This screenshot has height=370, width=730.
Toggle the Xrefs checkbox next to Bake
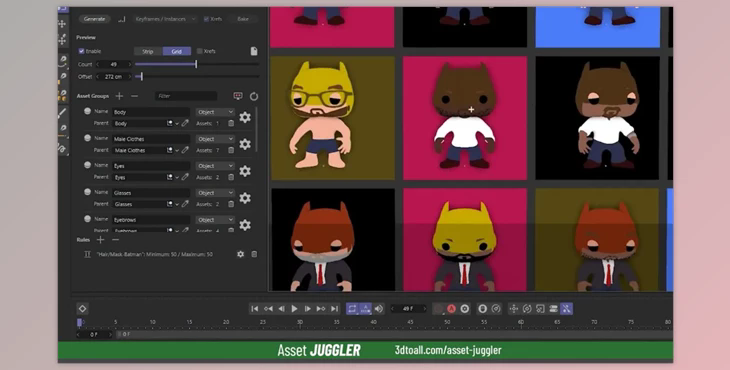206,19
